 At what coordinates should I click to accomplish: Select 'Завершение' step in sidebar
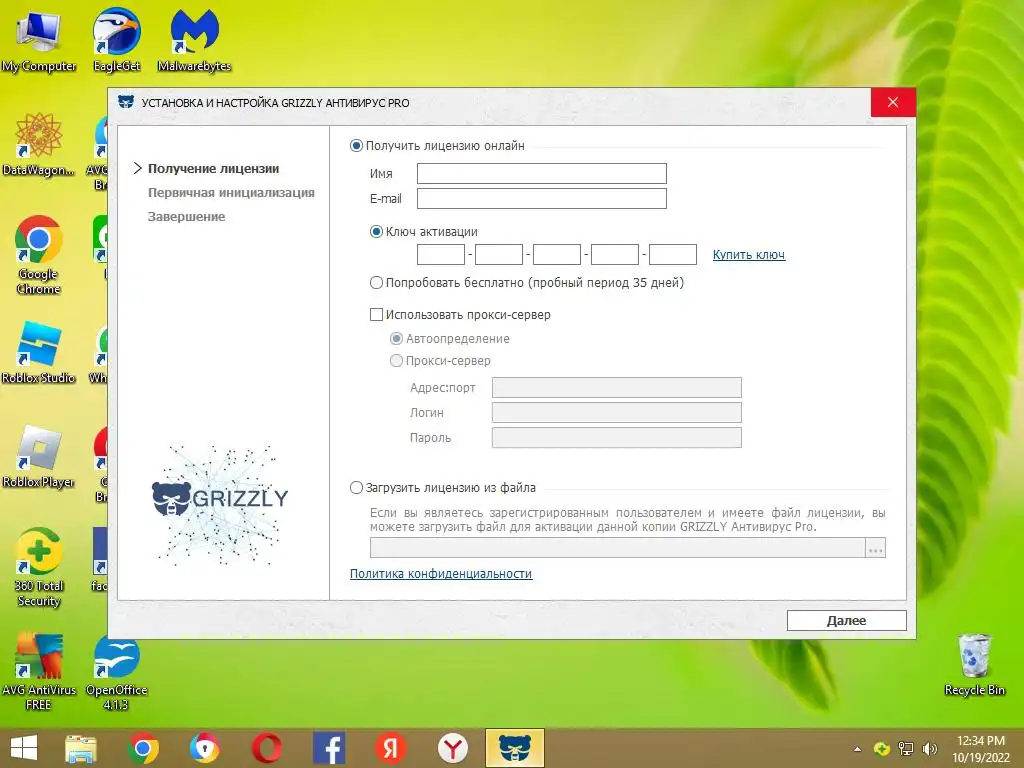pos(186,216)
